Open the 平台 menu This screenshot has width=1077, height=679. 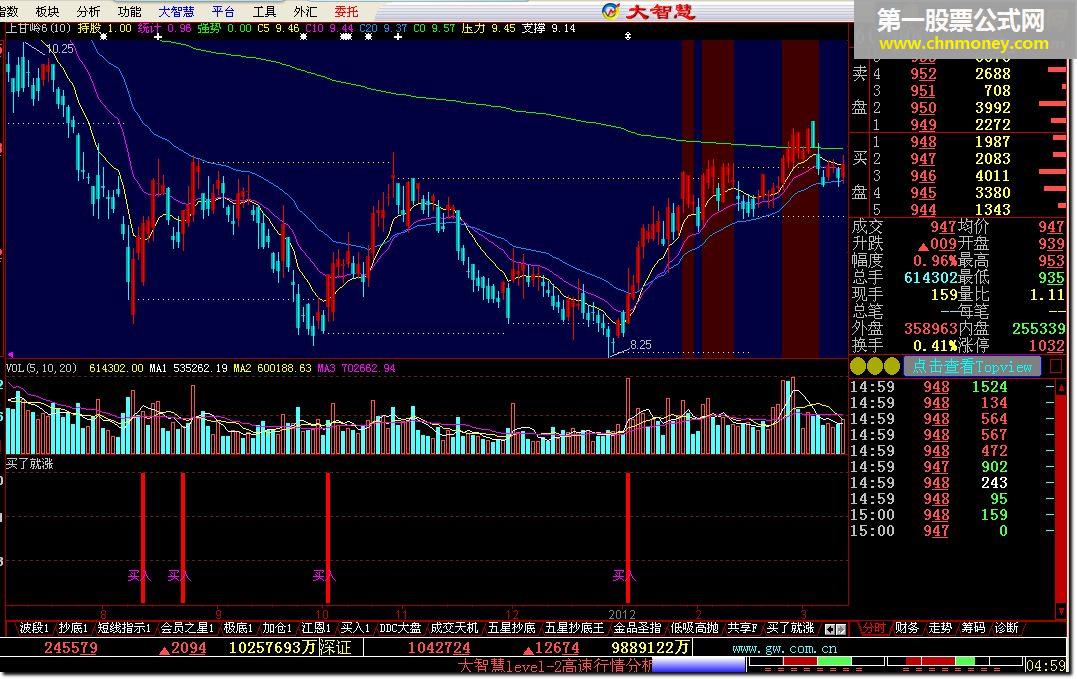click(223, 12)
